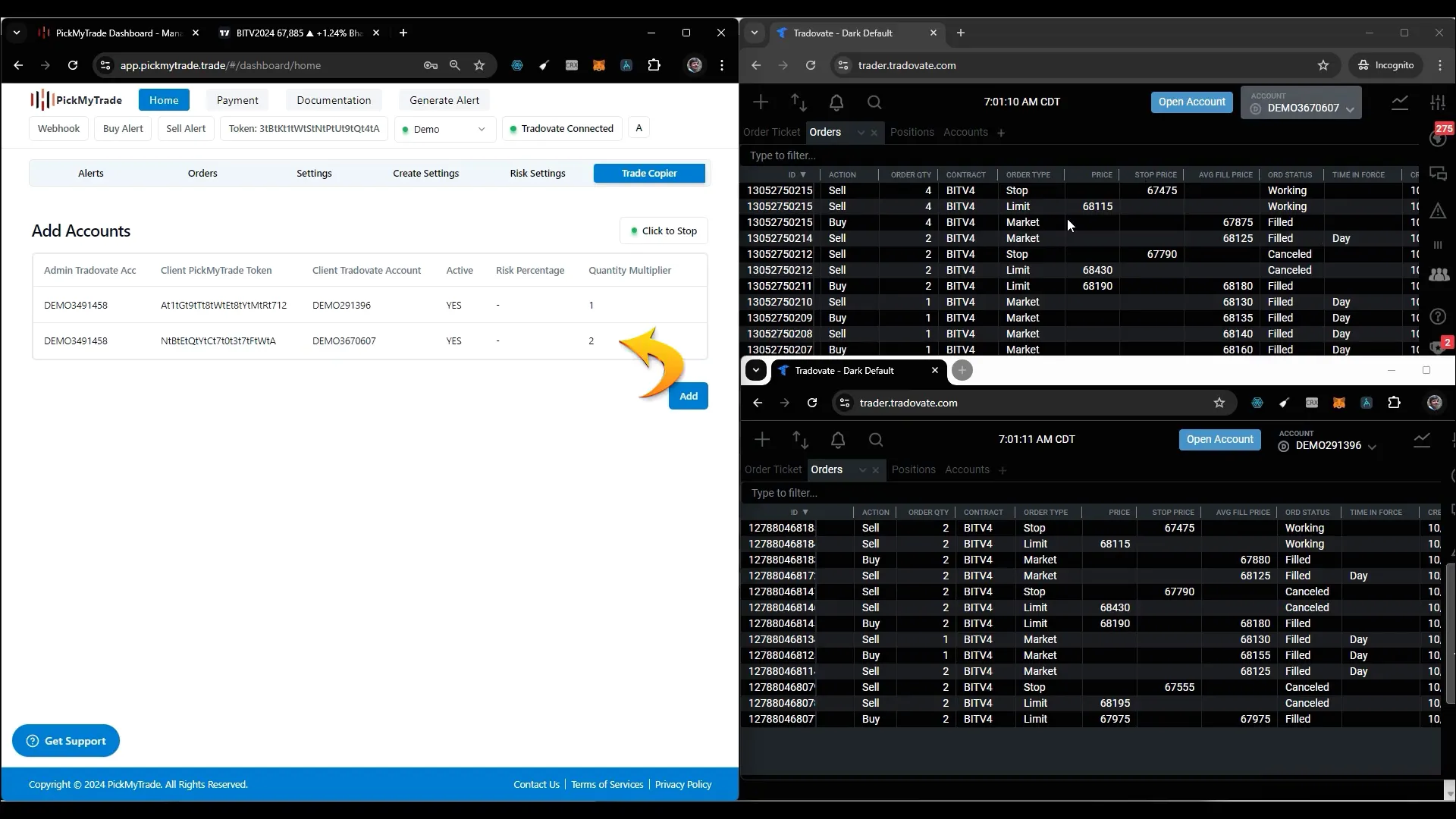Click search icon in bottom Tradovate window
The height and width of the screenshot is (819, 1456).
pos(876,439)
